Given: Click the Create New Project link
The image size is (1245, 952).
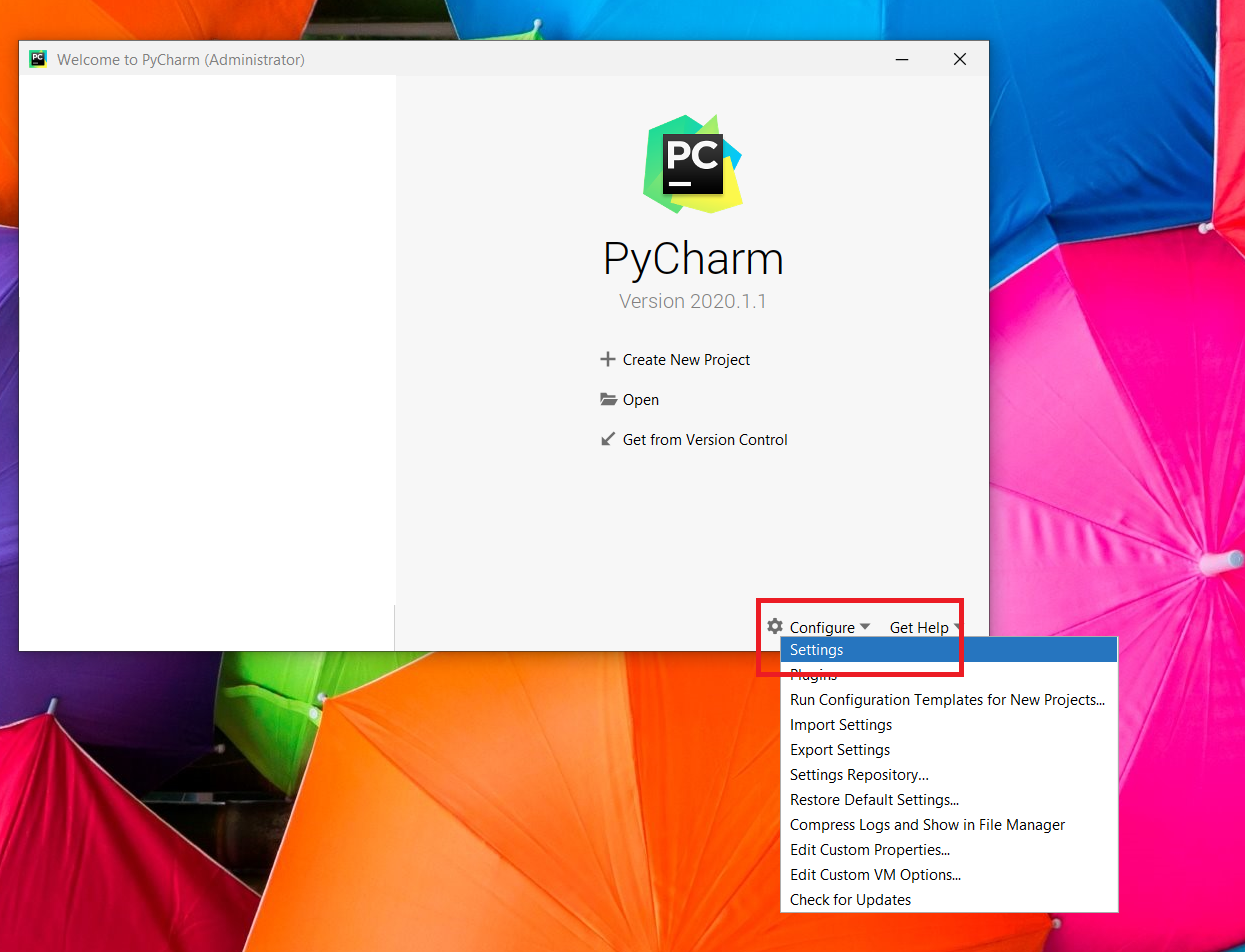Looking at the screenshot, I should point(686,359).
